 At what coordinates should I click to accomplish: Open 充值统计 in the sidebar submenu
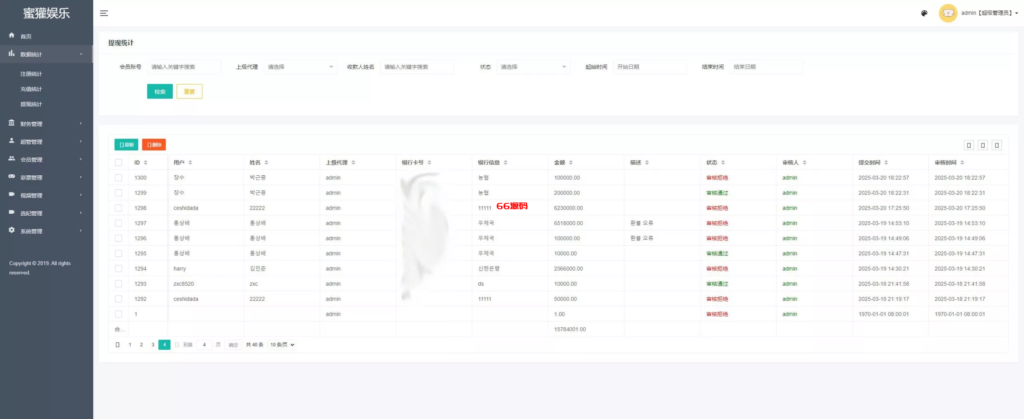[31, 89]
